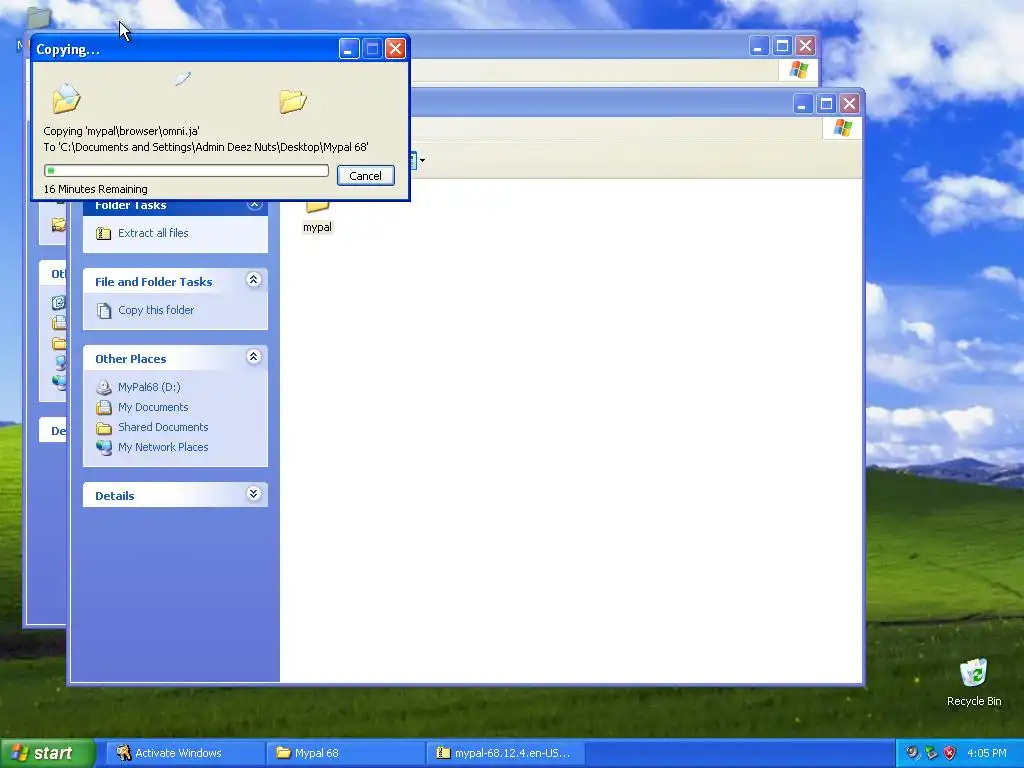Screen dimensions: 1024x768
Task: Switch to Mypal 68 taskbar button
Action: (345, 753)
